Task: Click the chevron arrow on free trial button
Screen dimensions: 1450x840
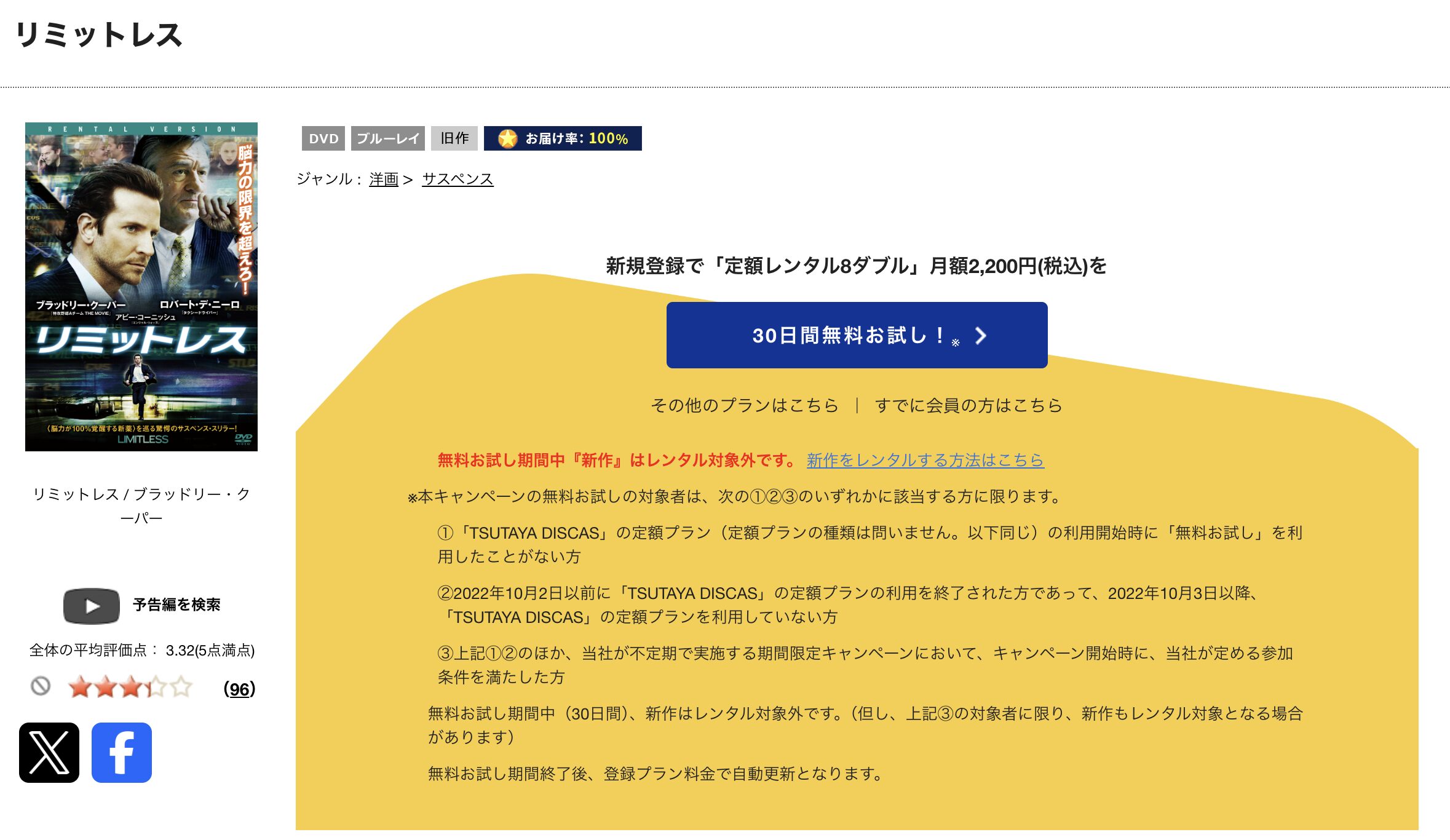Action: point(981,336)
